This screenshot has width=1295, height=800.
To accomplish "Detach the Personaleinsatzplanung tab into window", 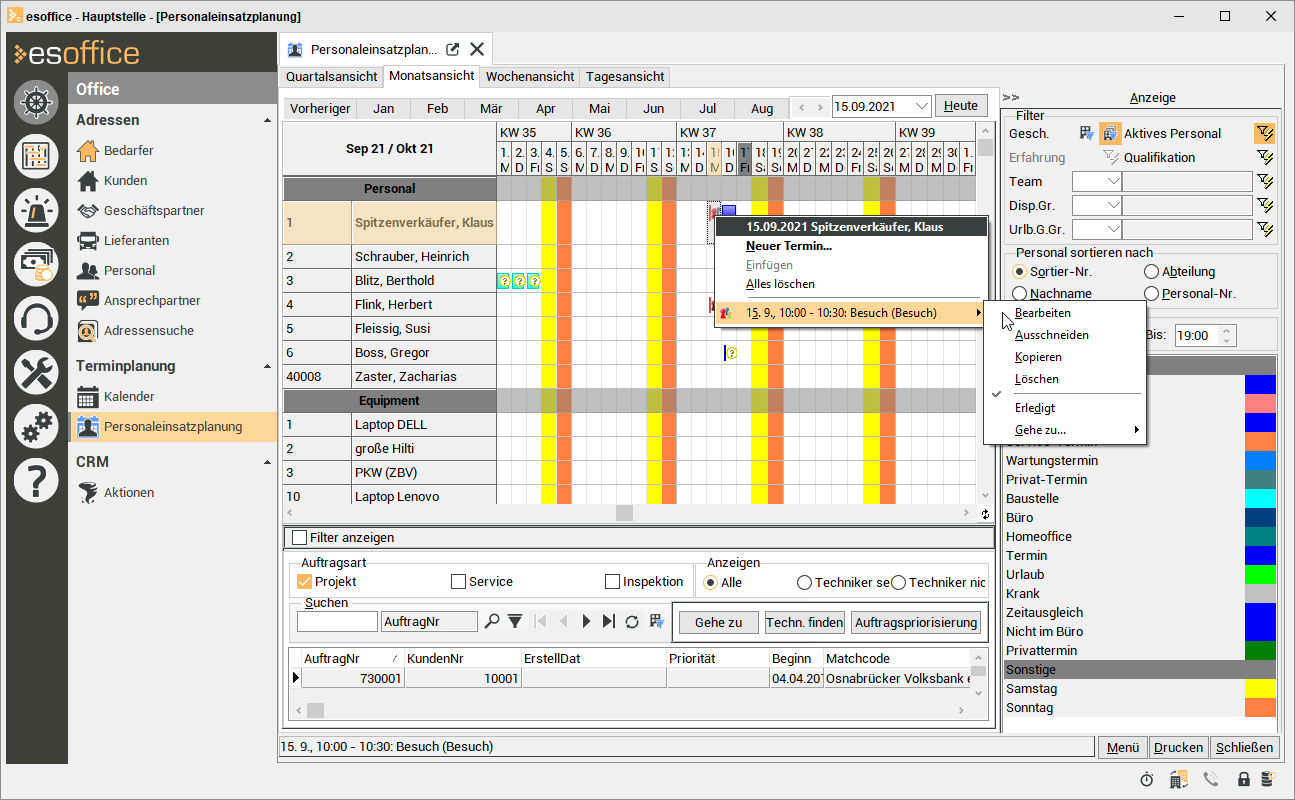I will (453, 49).
